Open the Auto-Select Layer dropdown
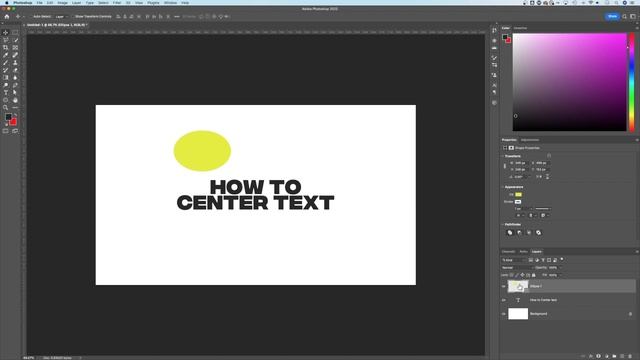Viewport: 640px width, 360px height. tap(61, 17)
